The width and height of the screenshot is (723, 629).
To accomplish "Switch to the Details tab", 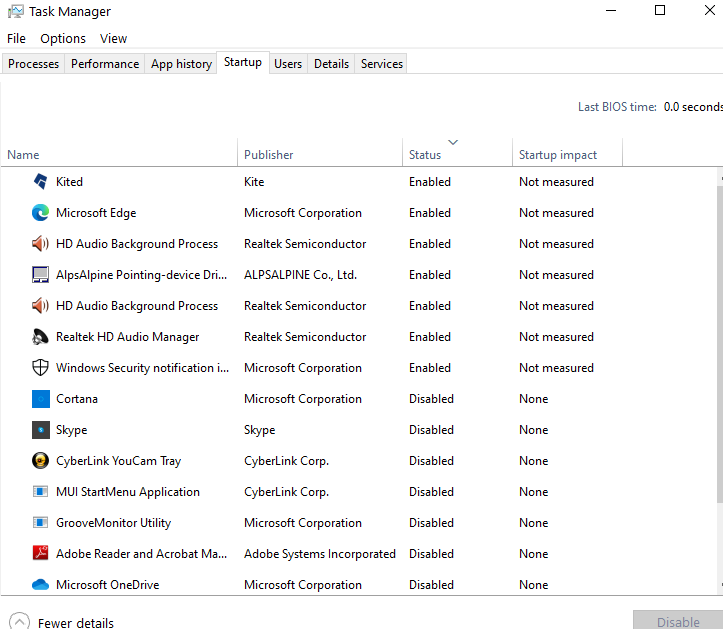I will tap(331, 64).
